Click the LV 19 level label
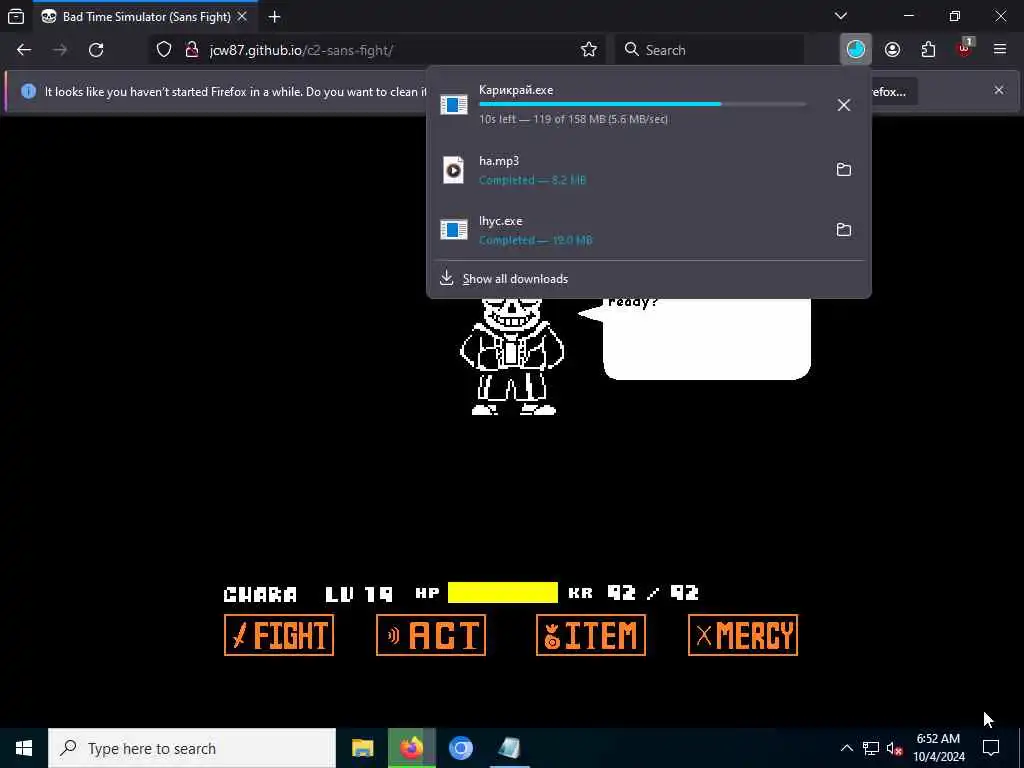Viewport: 1024px width, 768px height. click(359, 594)
